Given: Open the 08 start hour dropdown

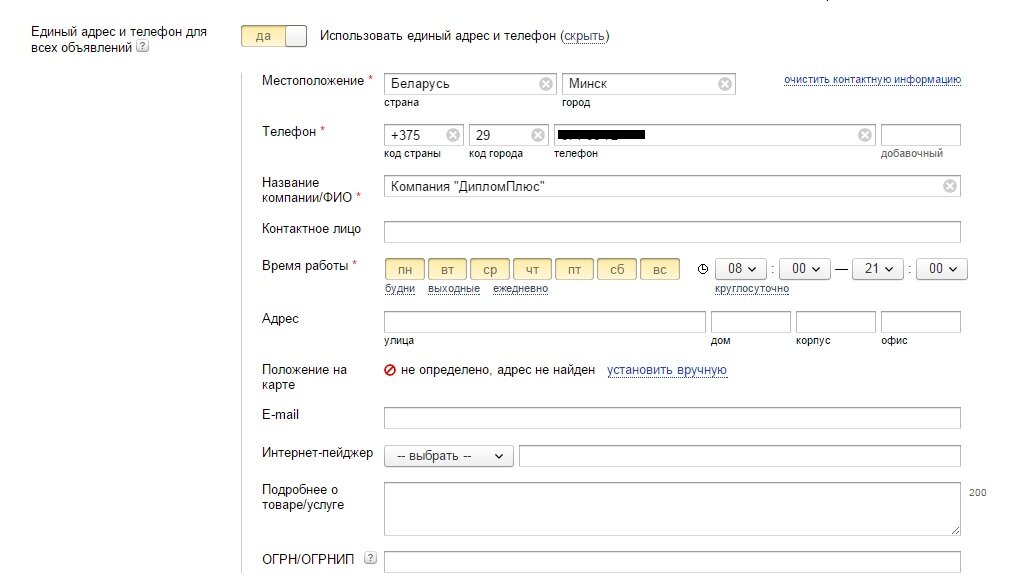Looking at the screenshot, I should (740, 268).
